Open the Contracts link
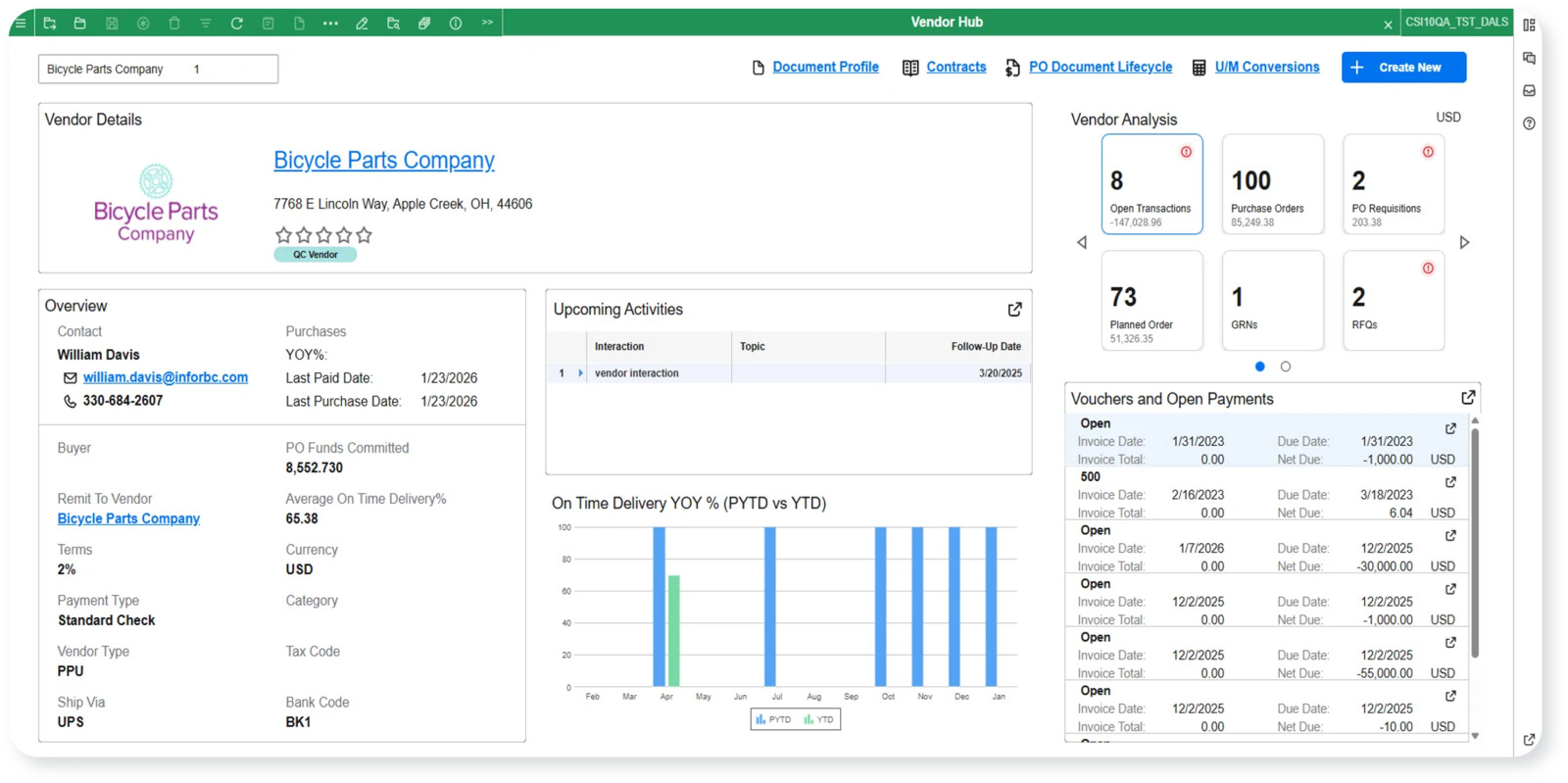The image size is (1568, 783). (955, 67)
